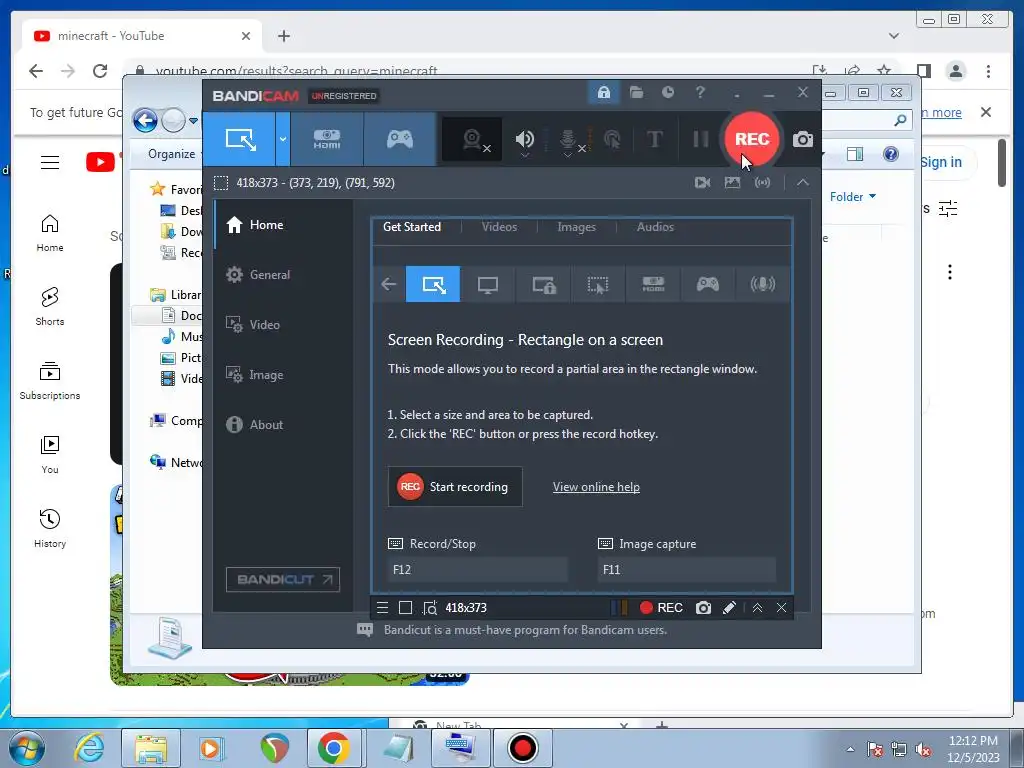Open Folder dropdown in Explorer window
Image resolution: width=1024 pixels, height=768 pixels.
852,197
